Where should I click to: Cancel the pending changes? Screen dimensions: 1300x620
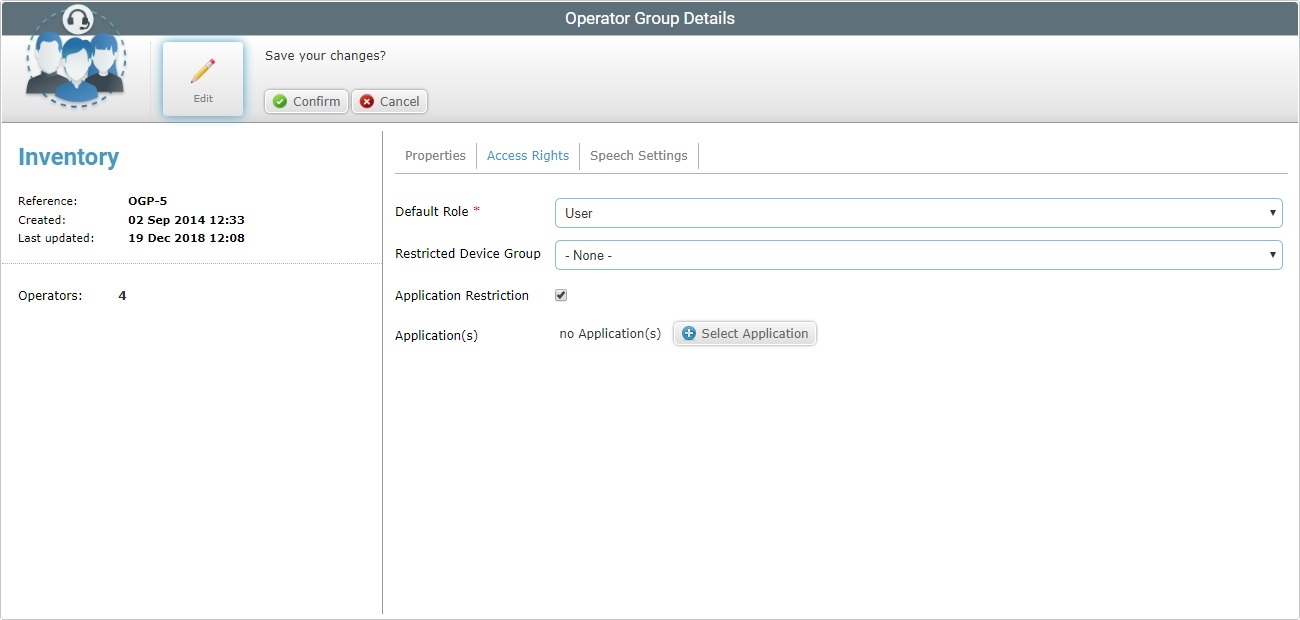click(389, 101)
